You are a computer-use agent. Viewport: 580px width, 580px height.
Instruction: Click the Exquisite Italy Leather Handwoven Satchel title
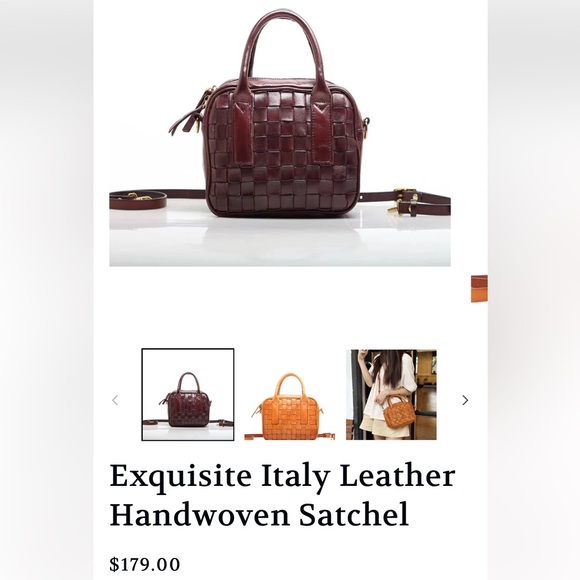tap(282, 495)
